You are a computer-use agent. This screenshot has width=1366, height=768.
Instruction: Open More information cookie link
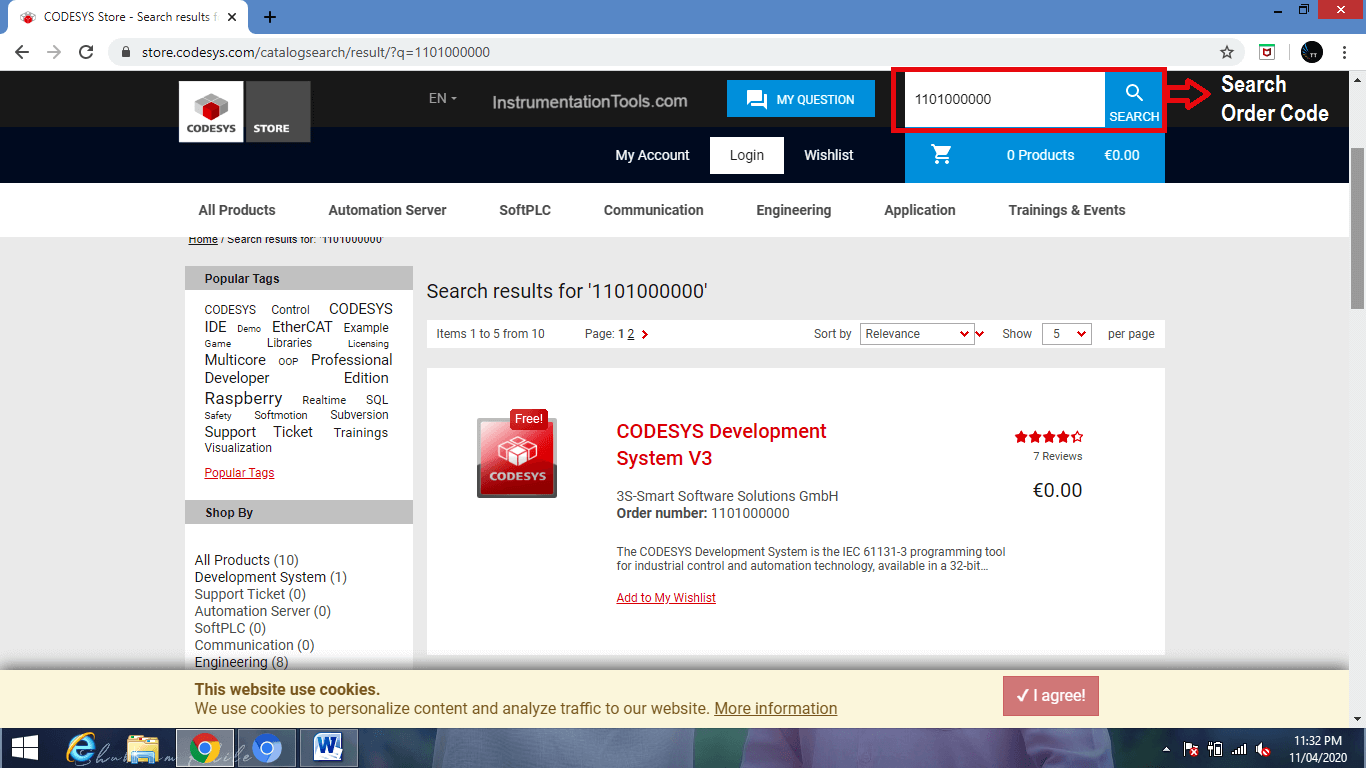(x=776, y=708)
